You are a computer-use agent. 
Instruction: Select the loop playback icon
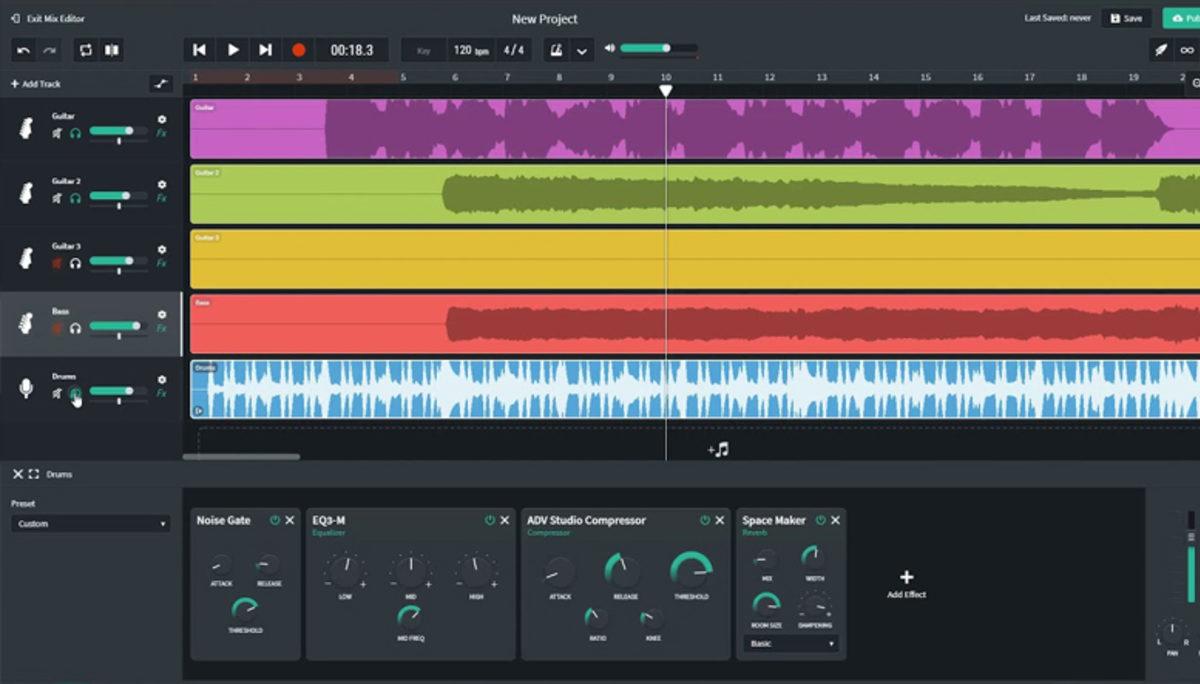coord(85,48)
